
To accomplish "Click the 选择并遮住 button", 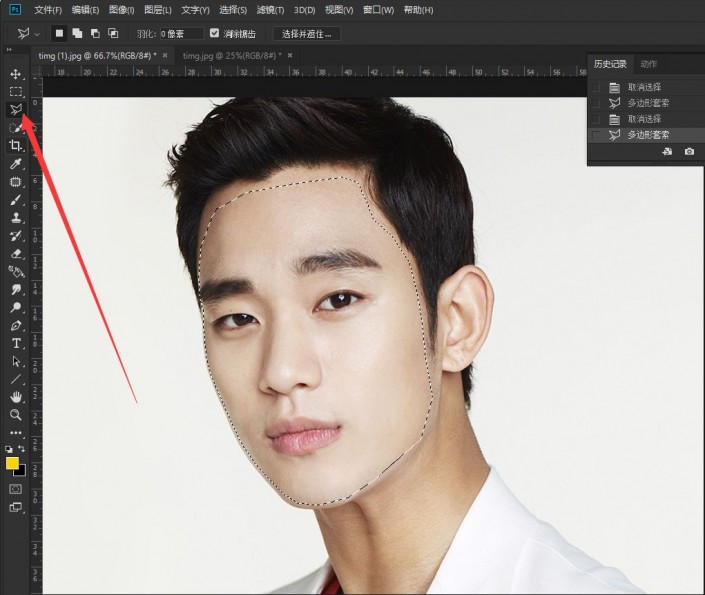I will (307, 34).
